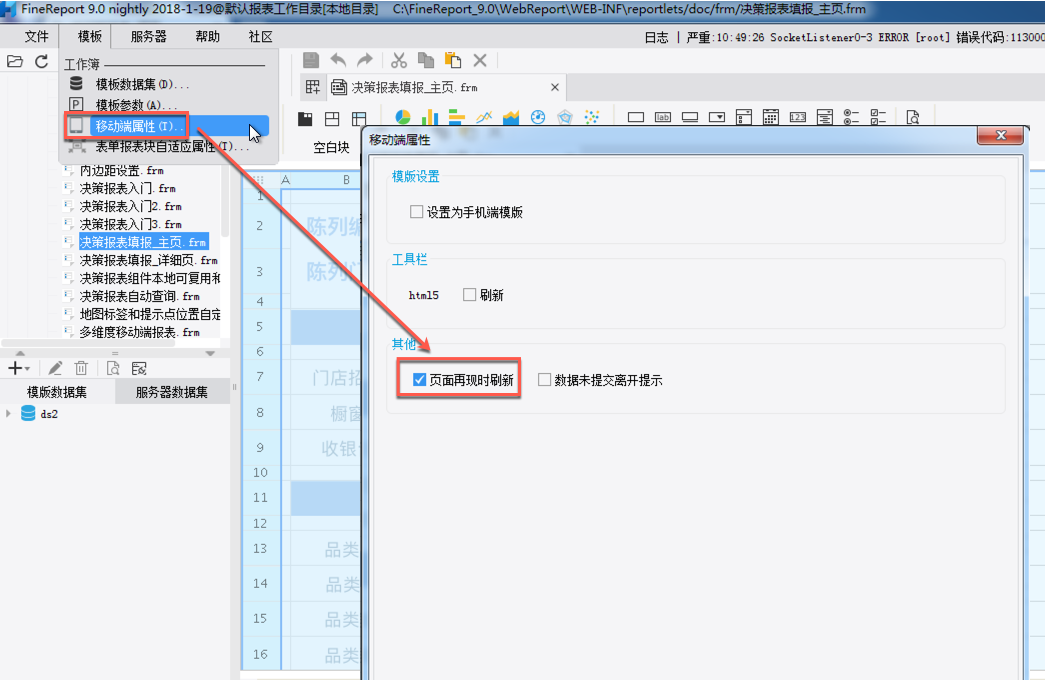Expand the ds2 dataset tree node
This screenshot has height=680, width=1045.
pos(8,414)
